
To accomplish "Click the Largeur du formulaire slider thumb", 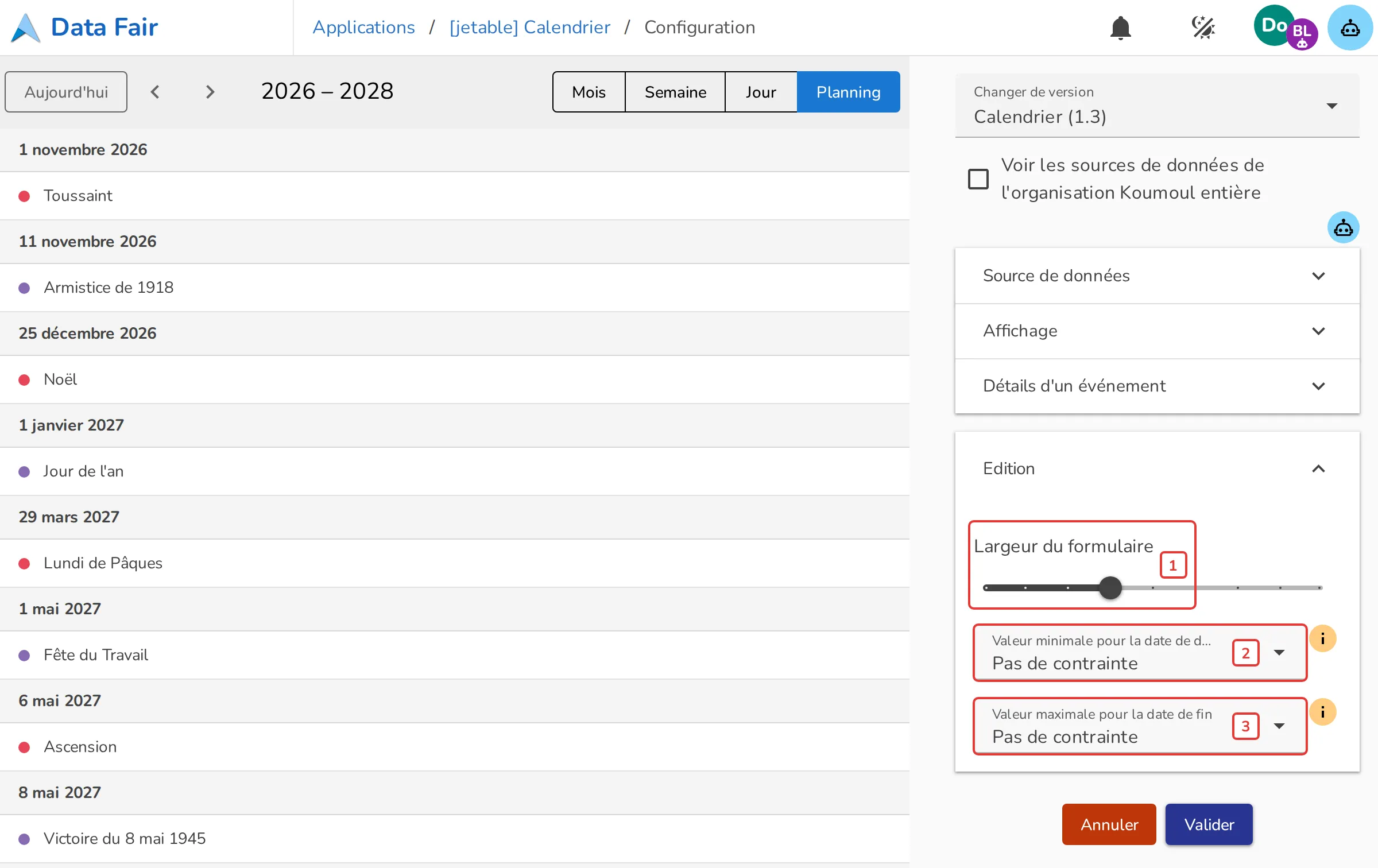I will coord(1110,588).
